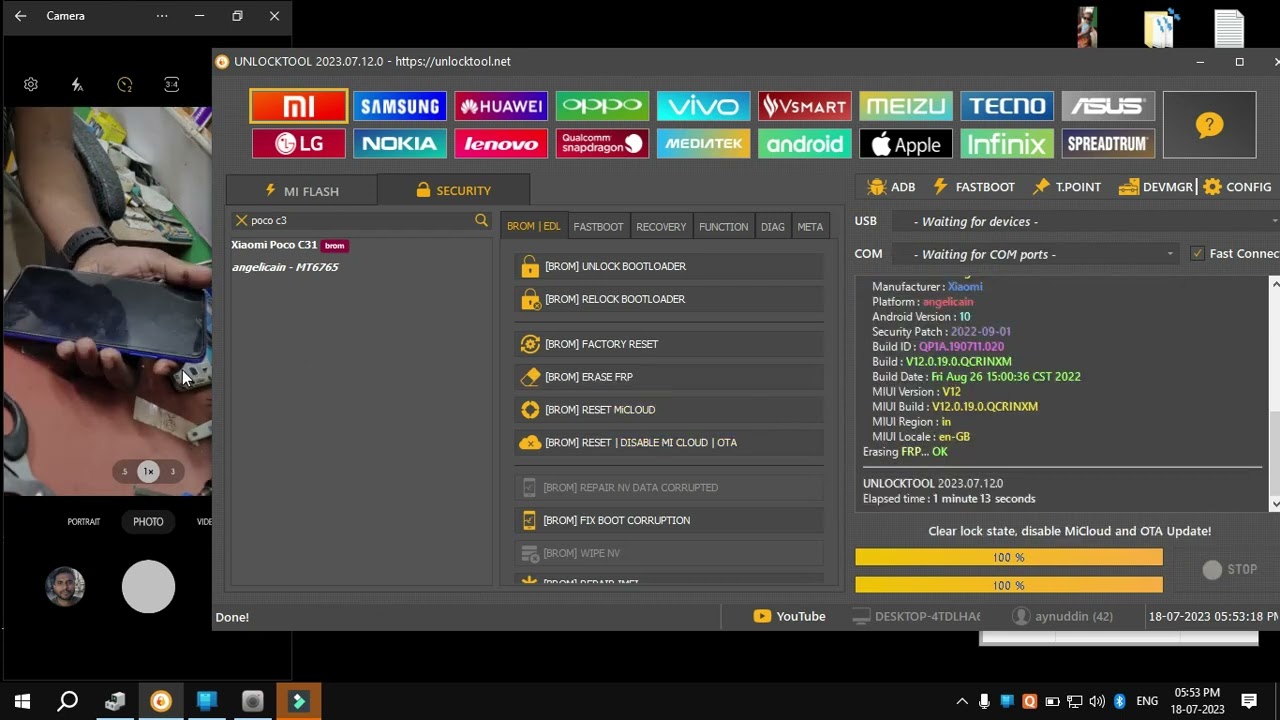
Task: Select the Nokia brand icon
Action: click(x=400, y=143)
